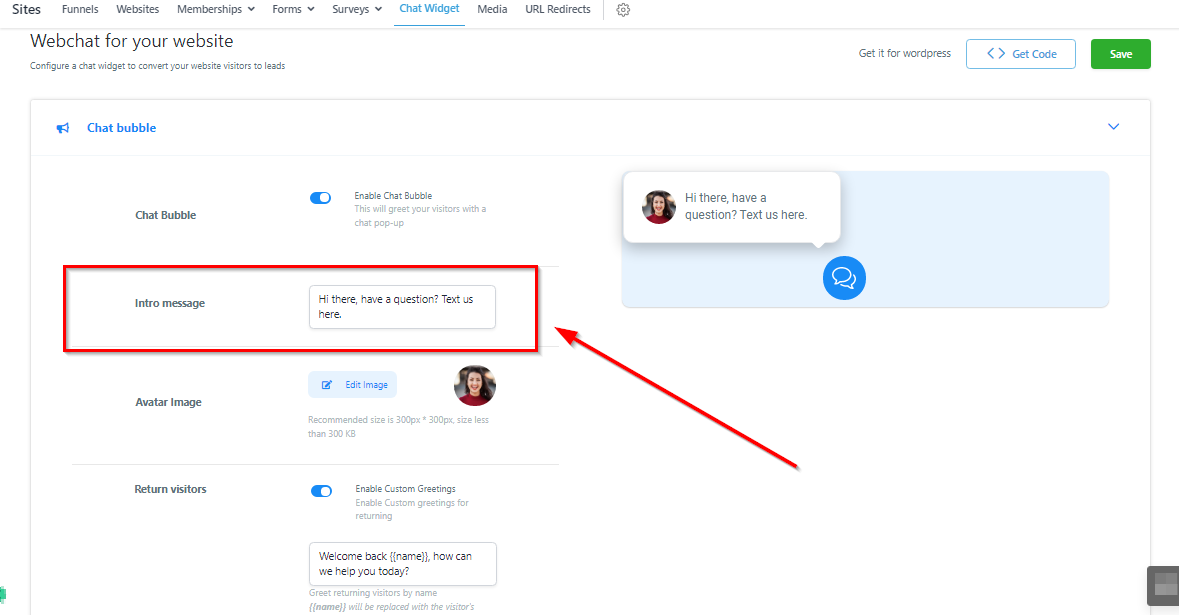Click the blue chat widget launcher icon
Viewport: 1179px width, 615px height.
[x=844, y=278]
